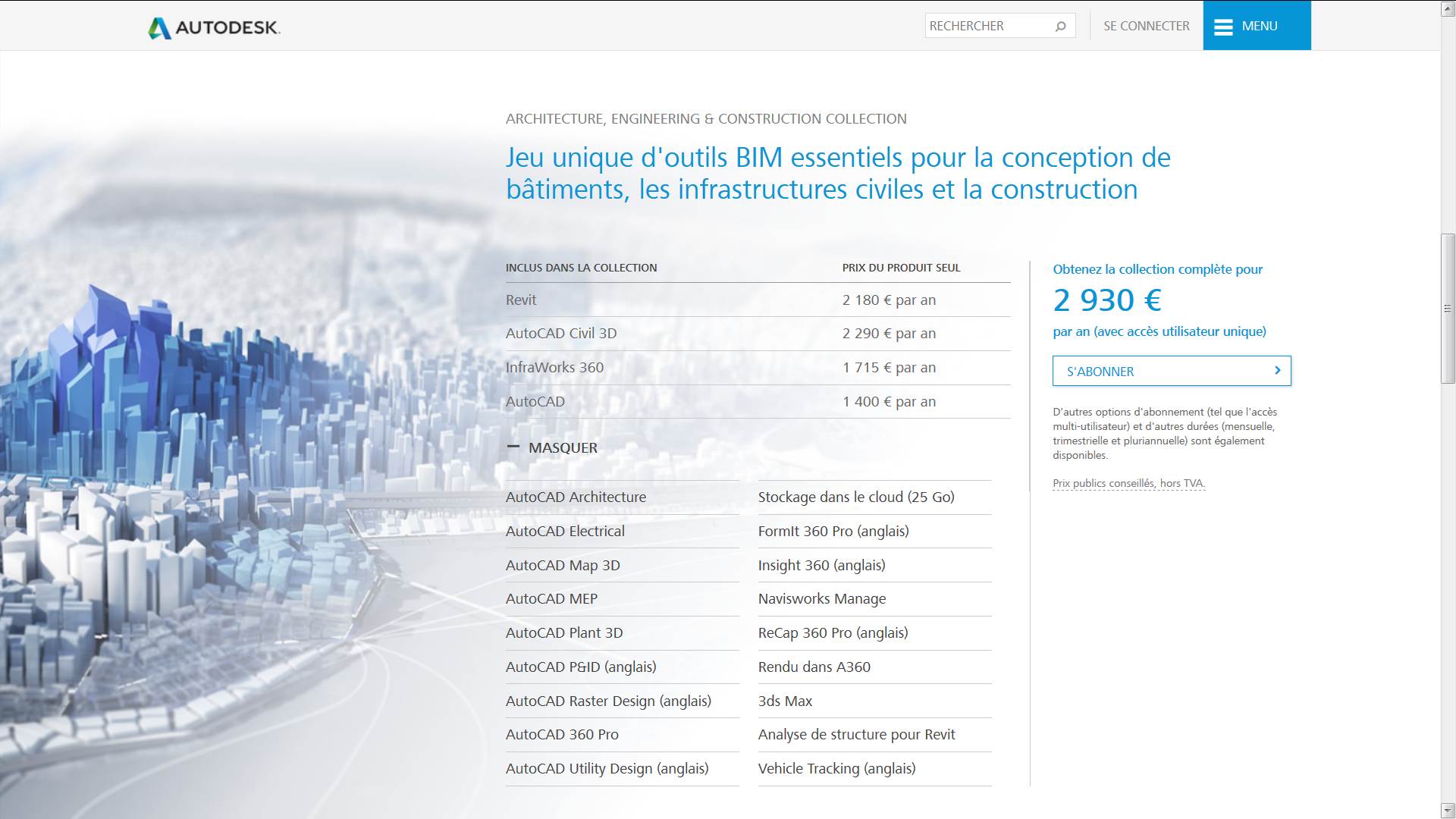Click the 1 715 € par an price
The image size is (1456, 819).
coord(889,367)
